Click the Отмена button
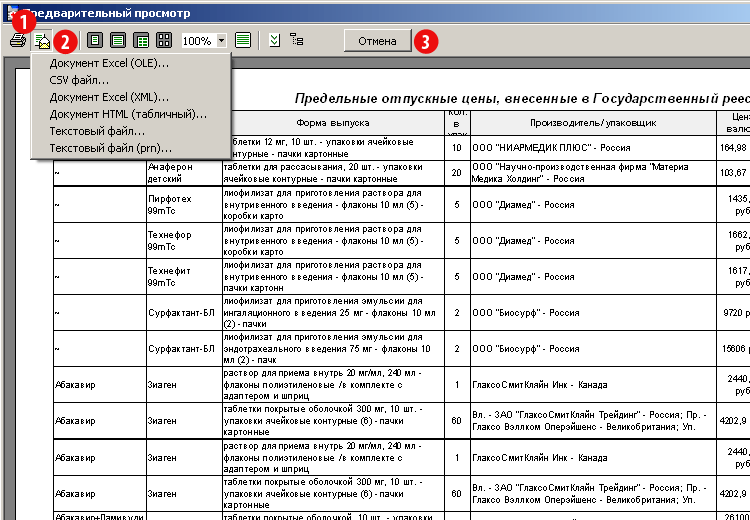Screen dimensions: 750x520 [377, 41]
